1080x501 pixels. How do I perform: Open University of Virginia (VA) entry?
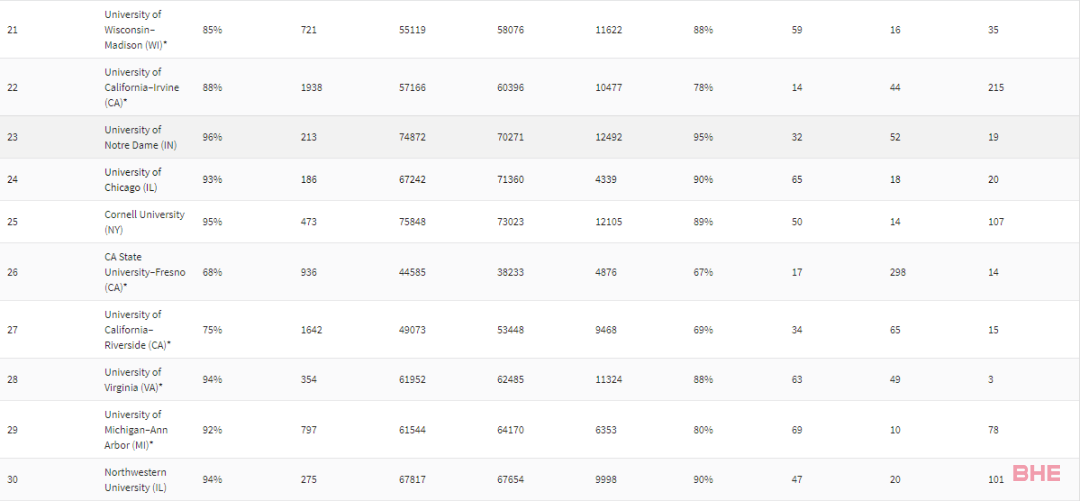[x=134, y=380]
